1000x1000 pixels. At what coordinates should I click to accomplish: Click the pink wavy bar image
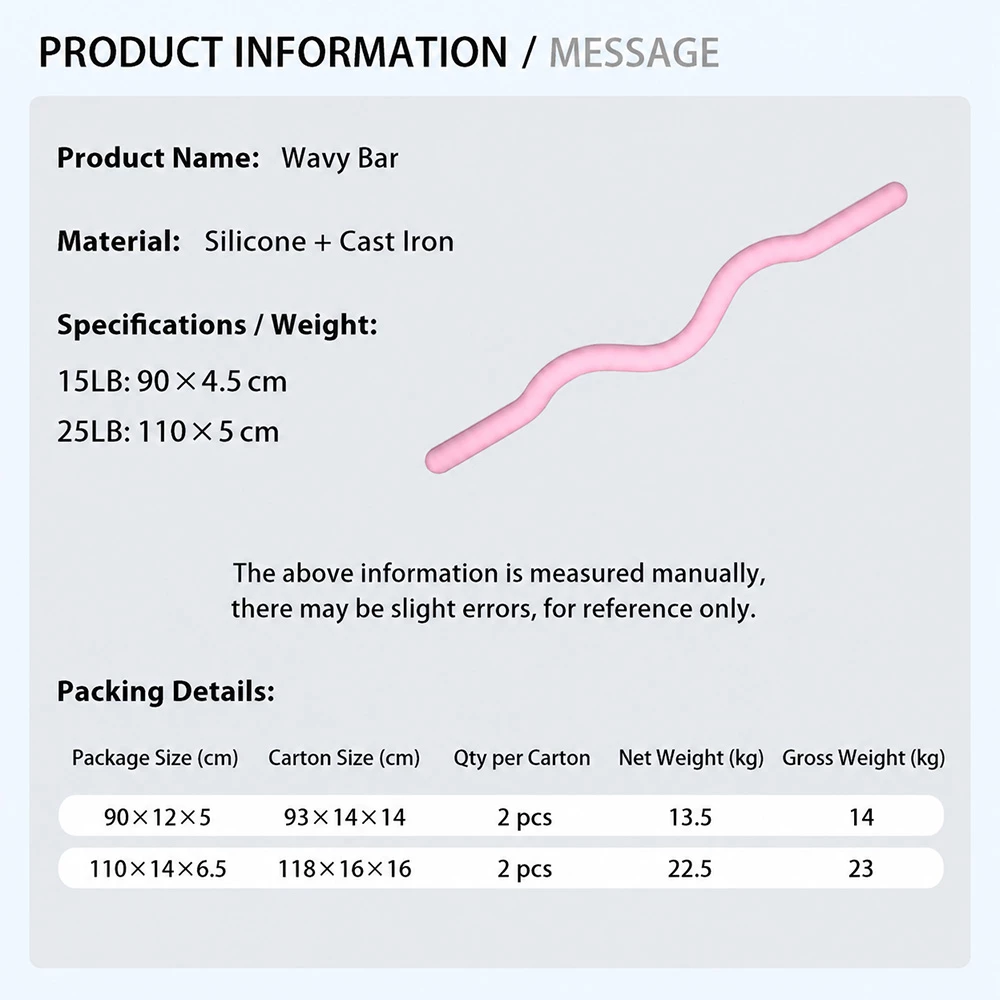(666, 327)
